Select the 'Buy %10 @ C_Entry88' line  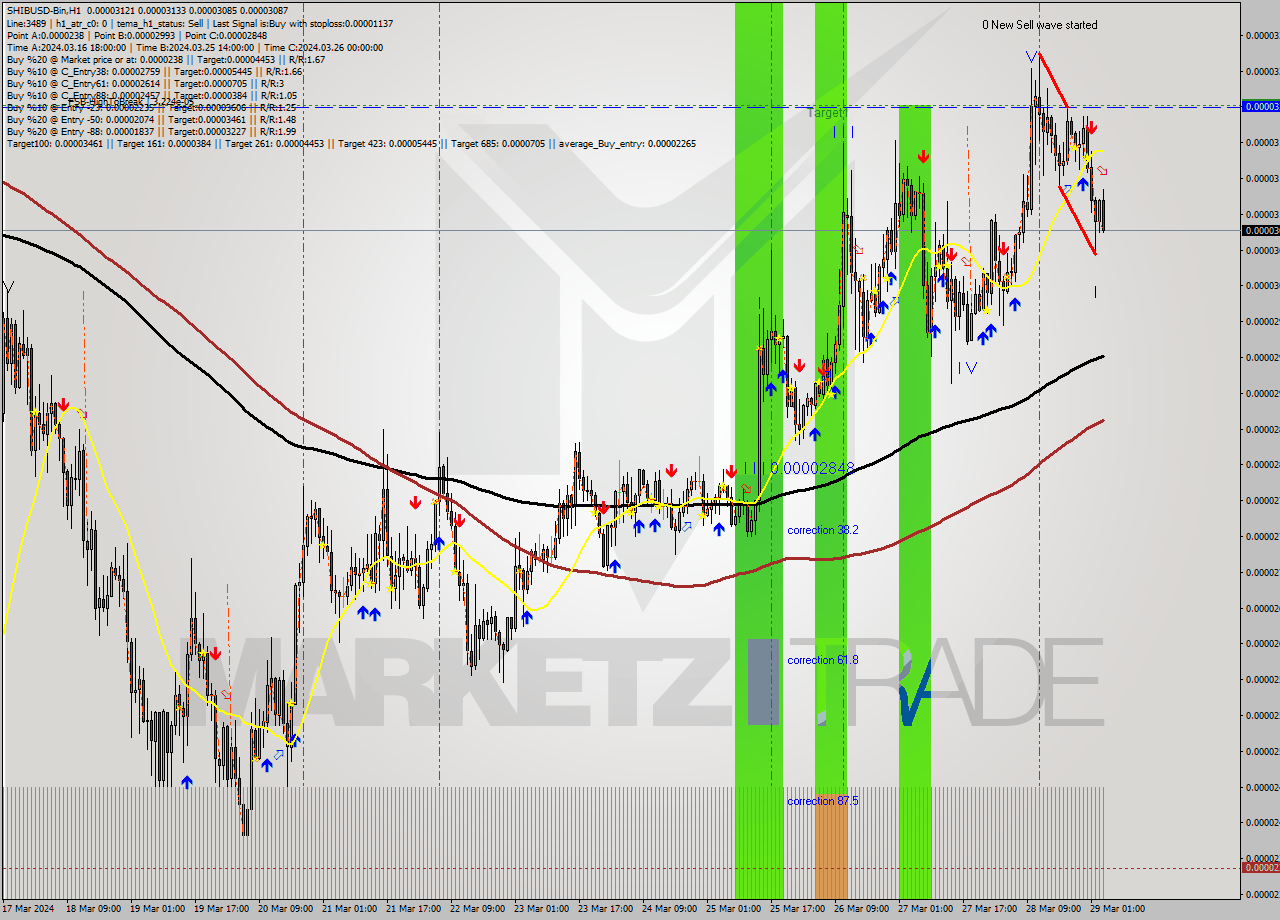(x=152, y=95)
